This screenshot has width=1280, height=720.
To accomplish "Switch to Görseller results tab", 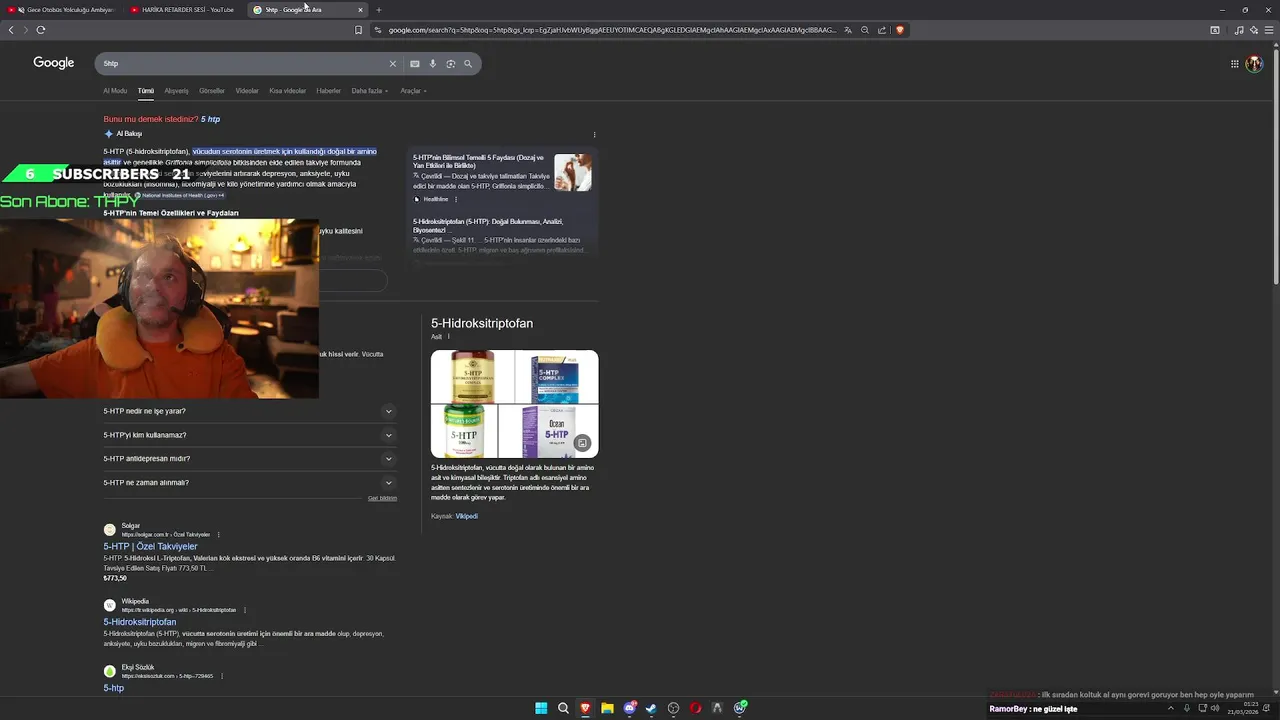I will pos(212,91).
